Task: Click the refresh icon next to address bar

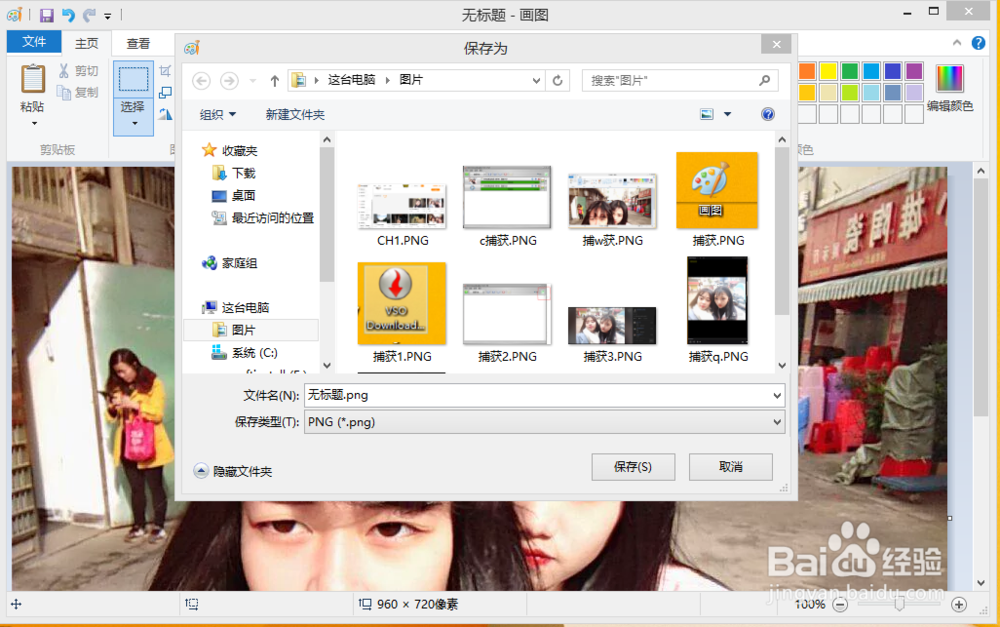Action: pos(557,80)
